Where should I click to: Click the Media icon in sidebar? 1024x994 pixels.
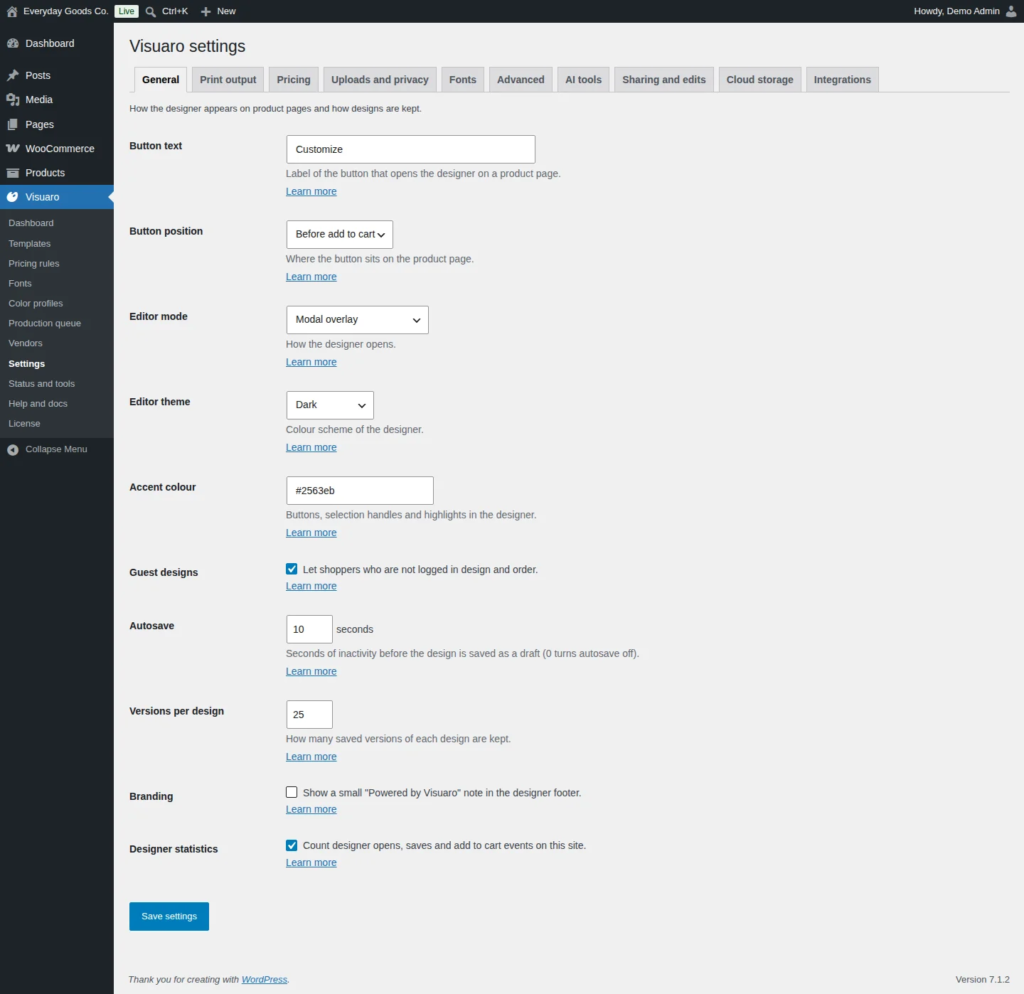point(12,99)
